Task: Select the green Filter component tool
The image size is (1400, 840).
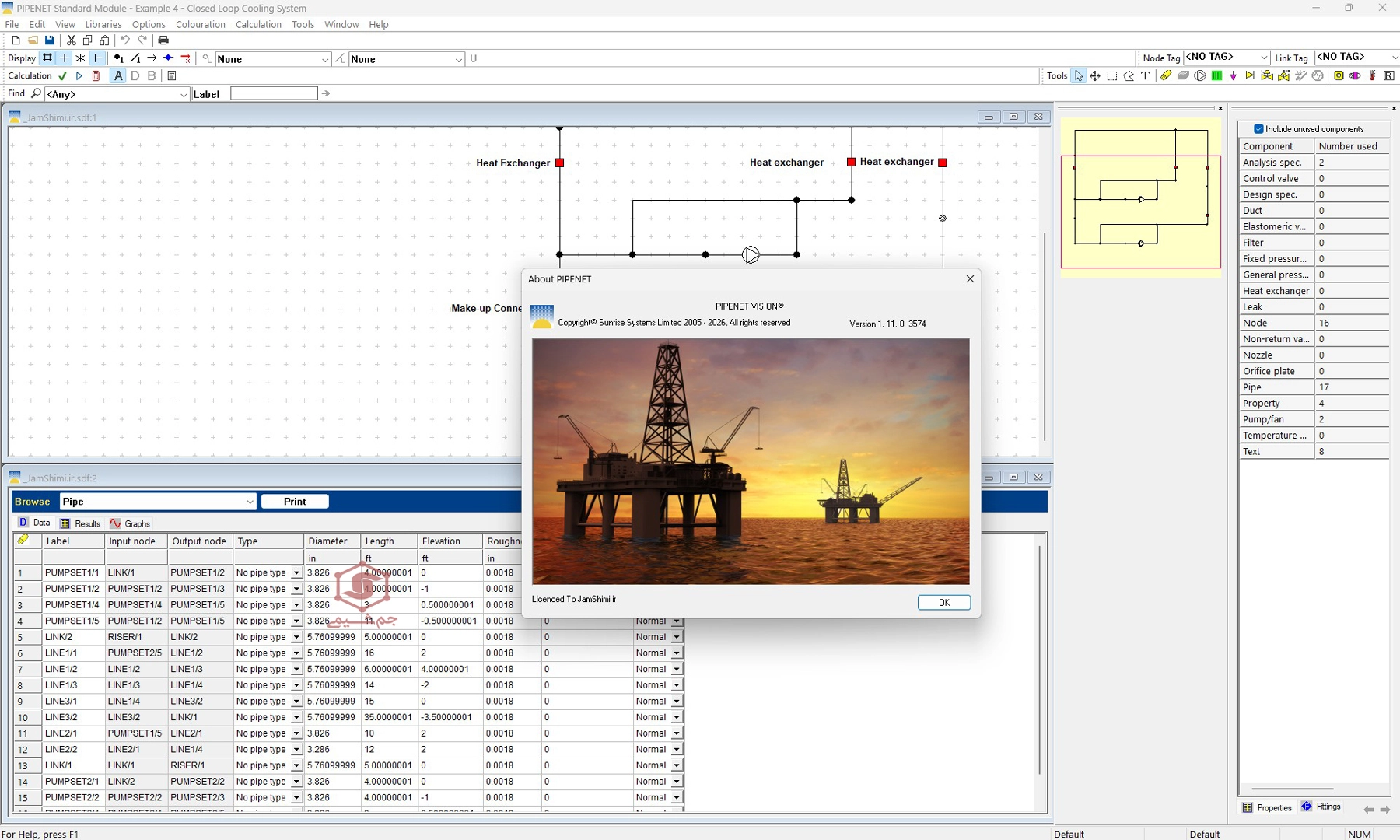Action: pos(1217,76)
